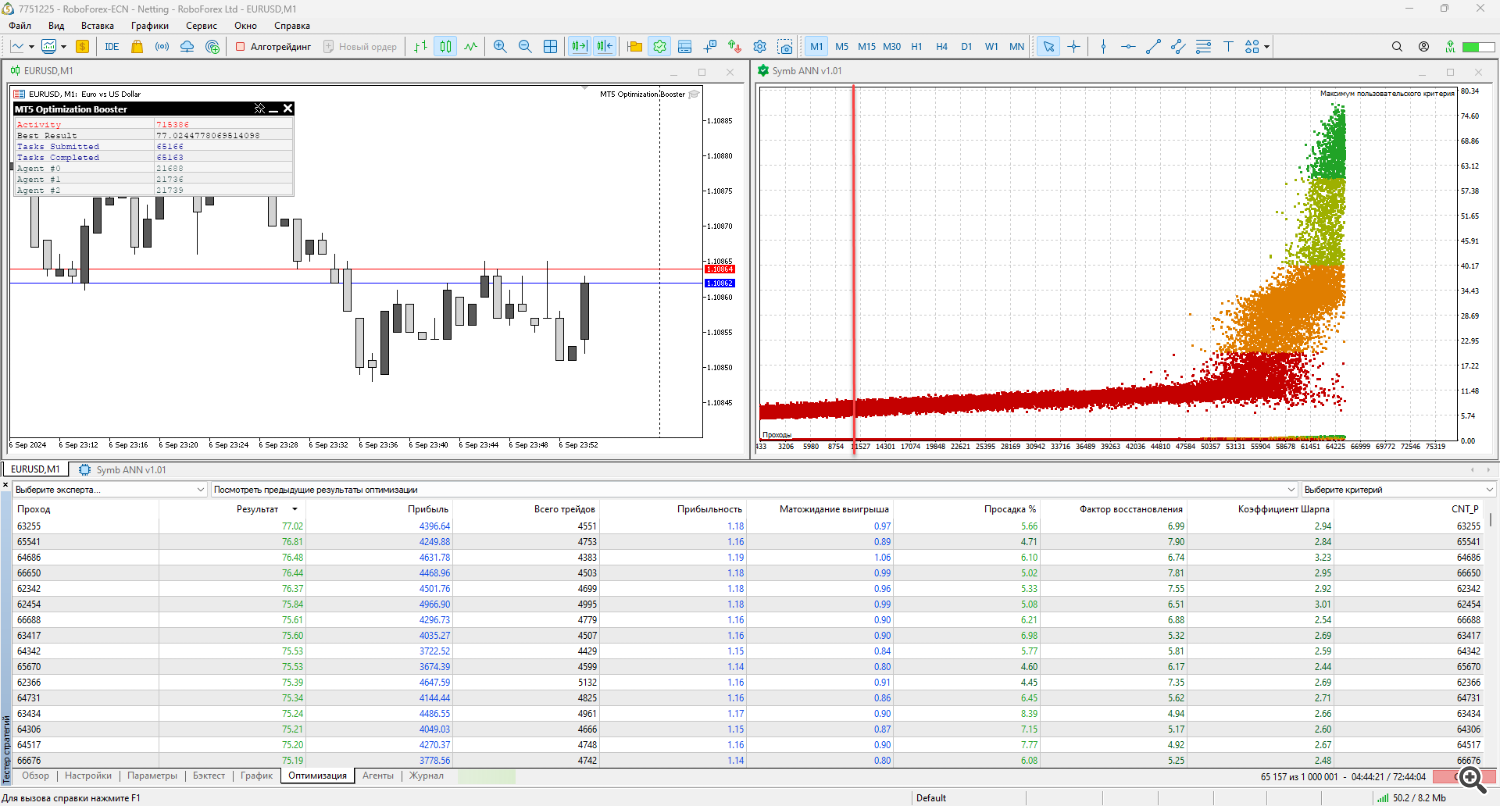This screenshot has height=806, width=1500.
Task: Select the crosshair cursor tool
Action: pos(1074,46)
